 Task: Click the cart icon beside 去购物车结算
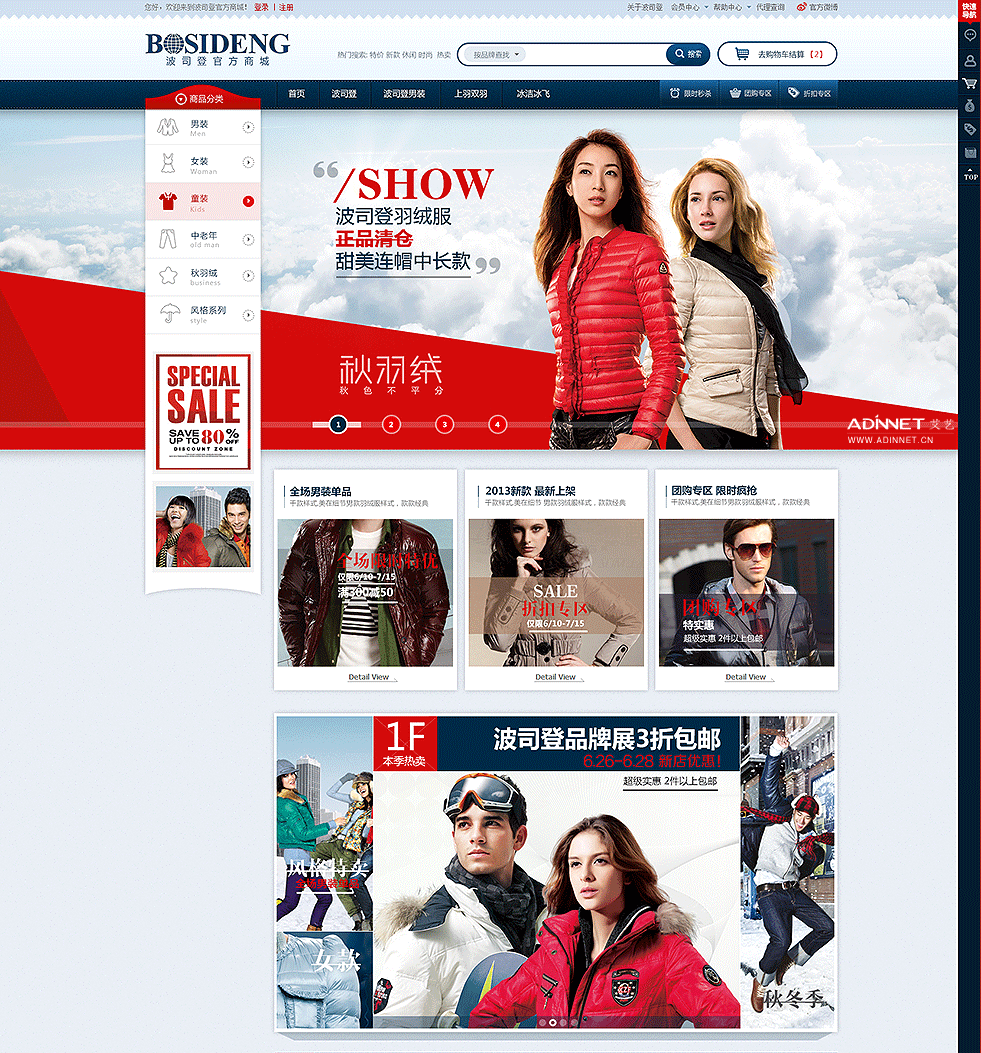pyautogui.click(x=741, y=54)
